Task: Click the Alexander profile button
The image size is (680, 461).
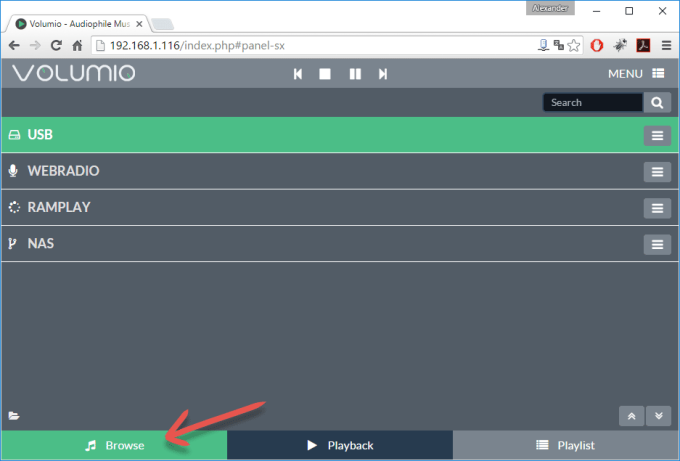Action: (x=550, y=8)
